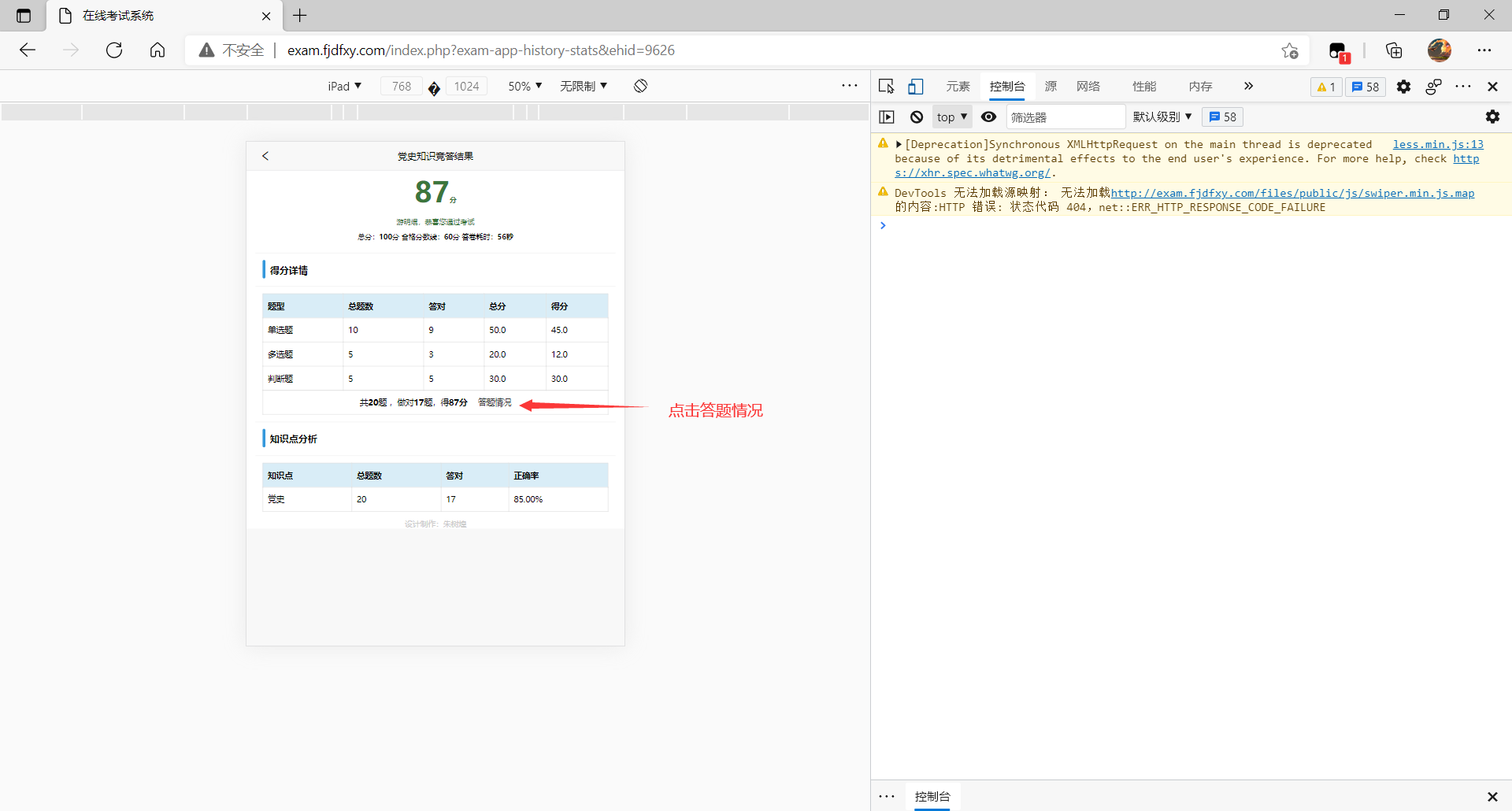This screenshot has width=1512, height=811.
Task: Open the top context dropdown
Action: 952,117
